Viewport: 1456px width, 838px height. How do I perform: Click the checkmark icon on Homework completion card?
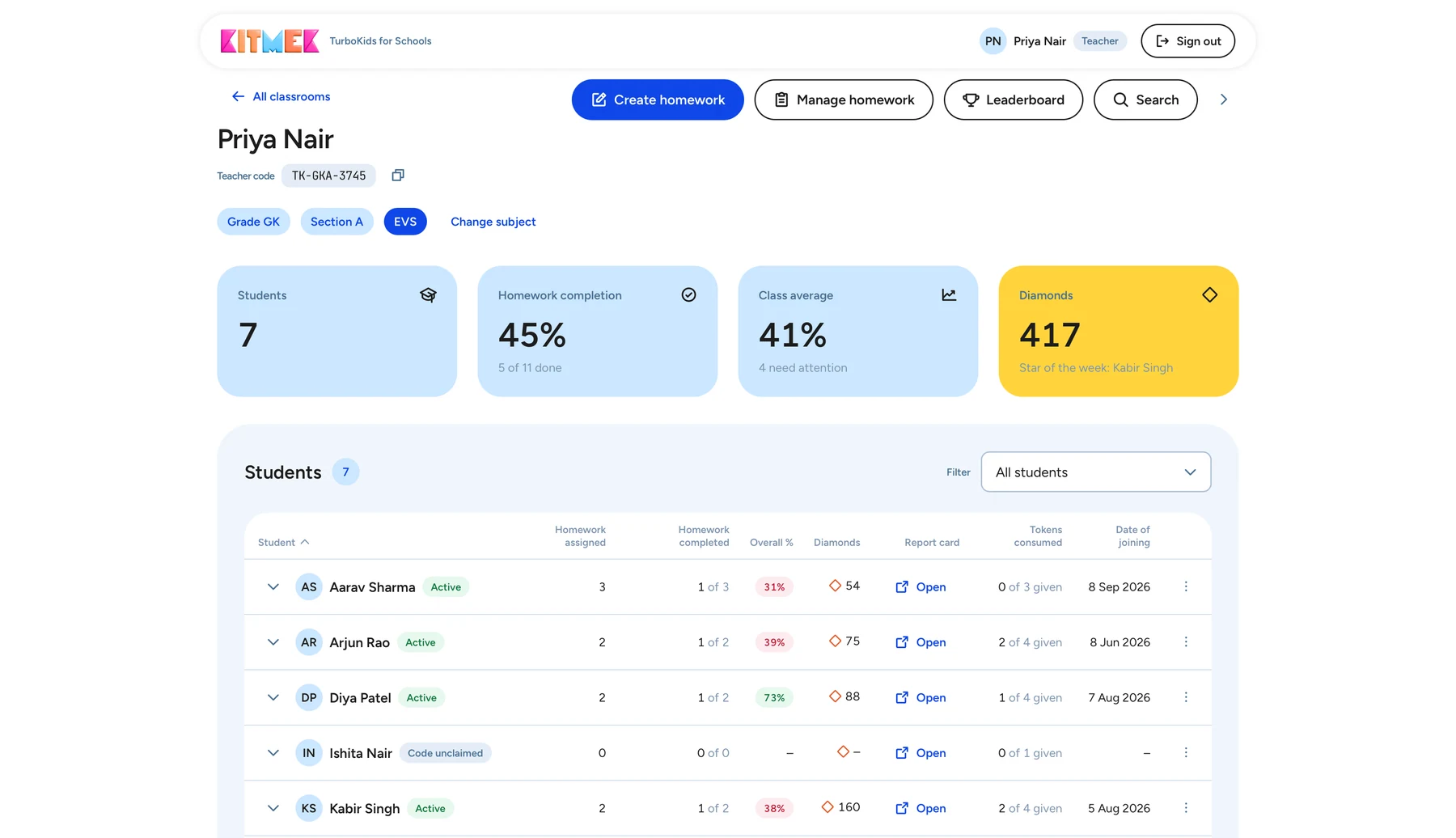click(688, 295)
